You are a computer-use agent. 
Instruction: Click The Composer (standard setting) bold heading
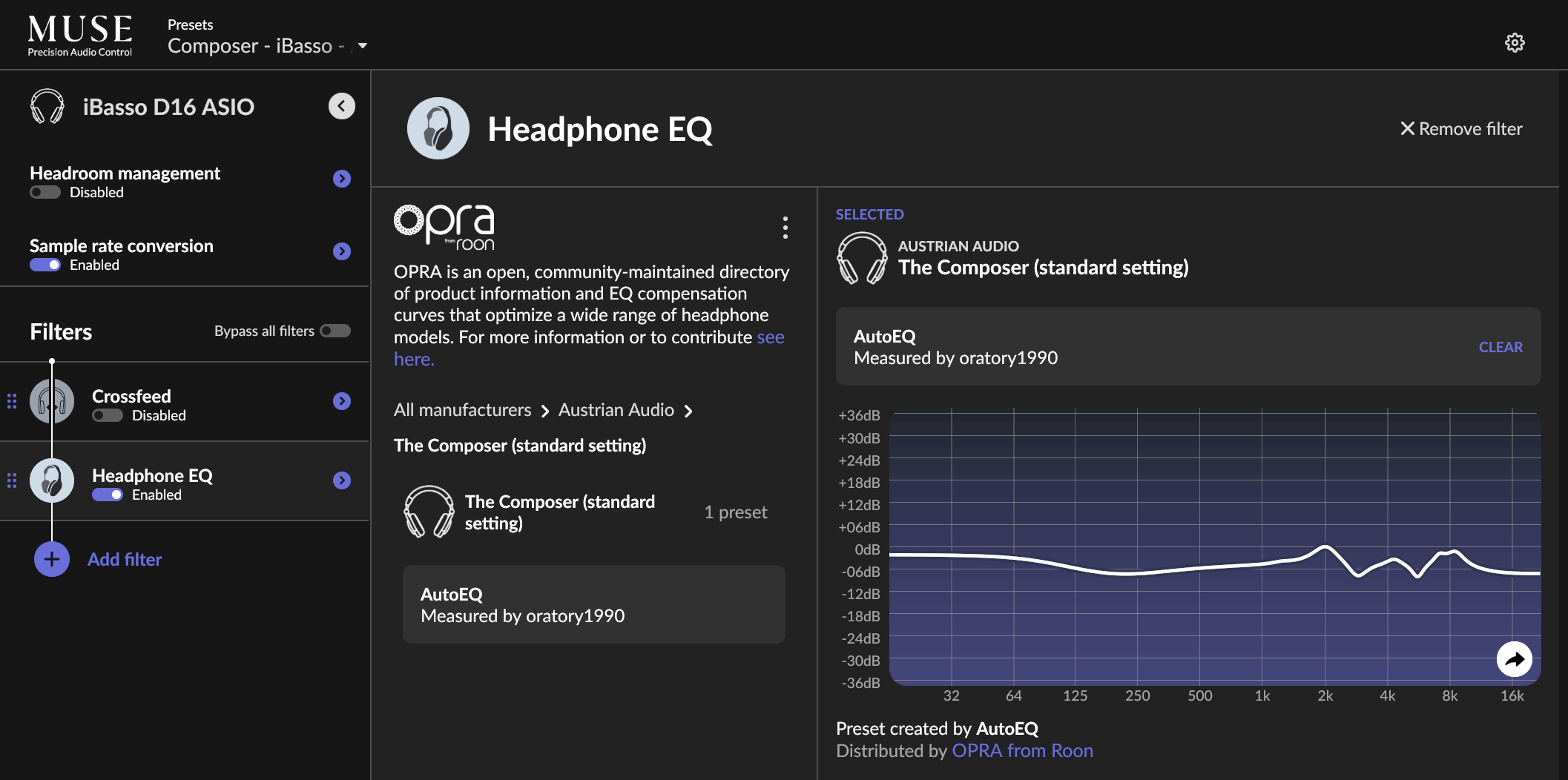[x=520, y=445]
